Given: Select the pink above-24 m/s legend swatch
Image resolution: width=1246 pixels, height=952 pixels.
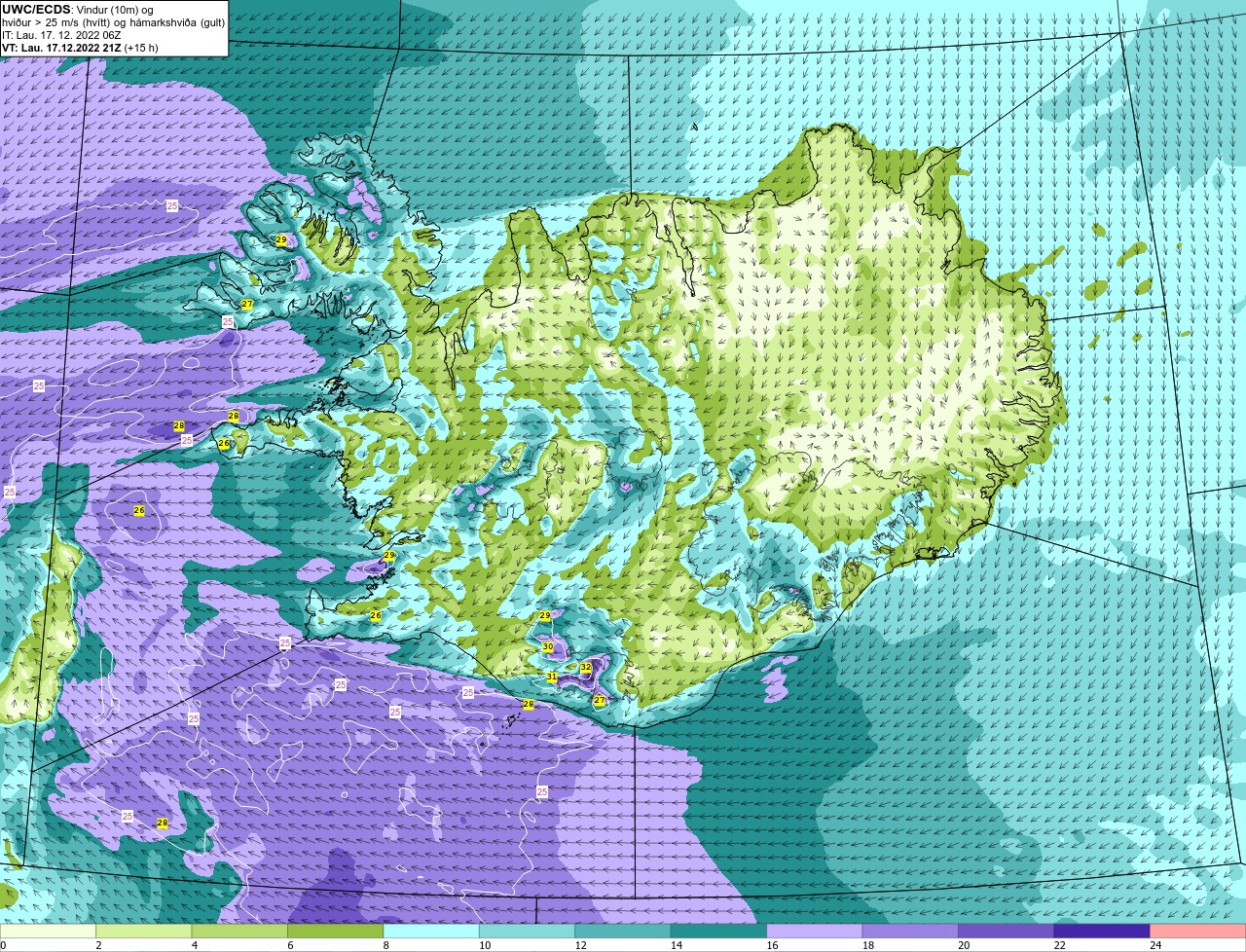Looking at the screenshot, I should click(1198, 932).
